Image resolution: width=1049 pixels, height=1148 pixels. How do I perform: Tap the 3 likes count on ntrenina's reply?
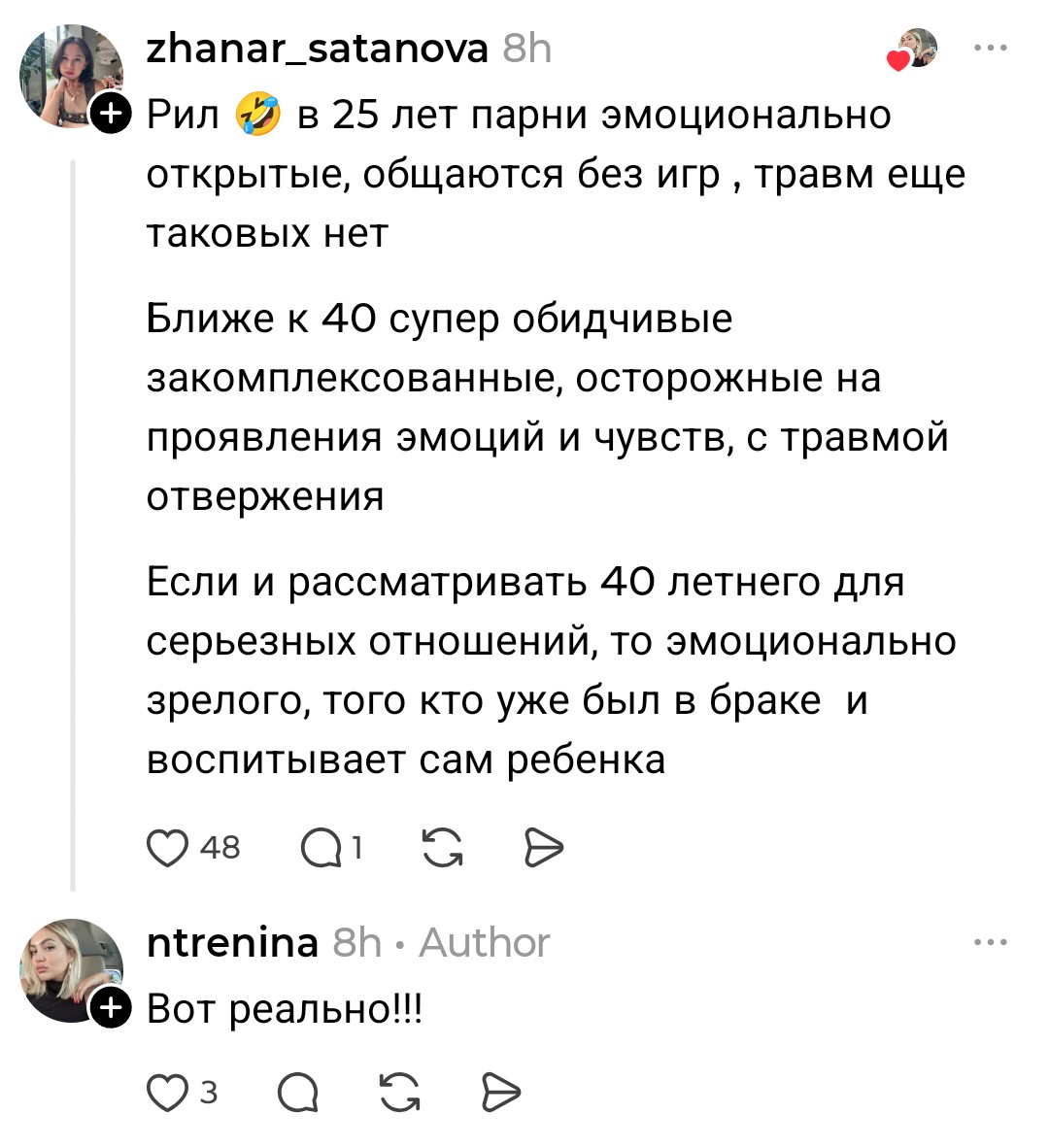coord(209,1094)
